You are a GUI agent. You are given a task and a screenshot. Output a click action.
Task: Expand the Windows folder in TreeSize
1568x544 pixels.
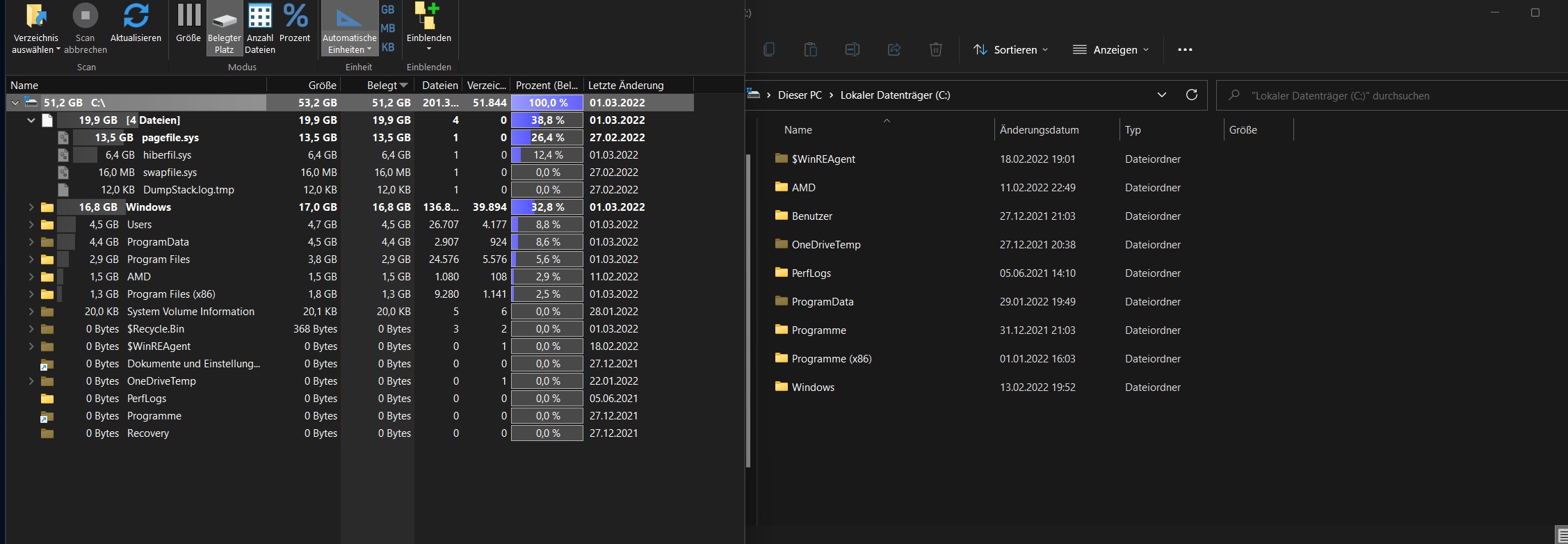point(31,207)
